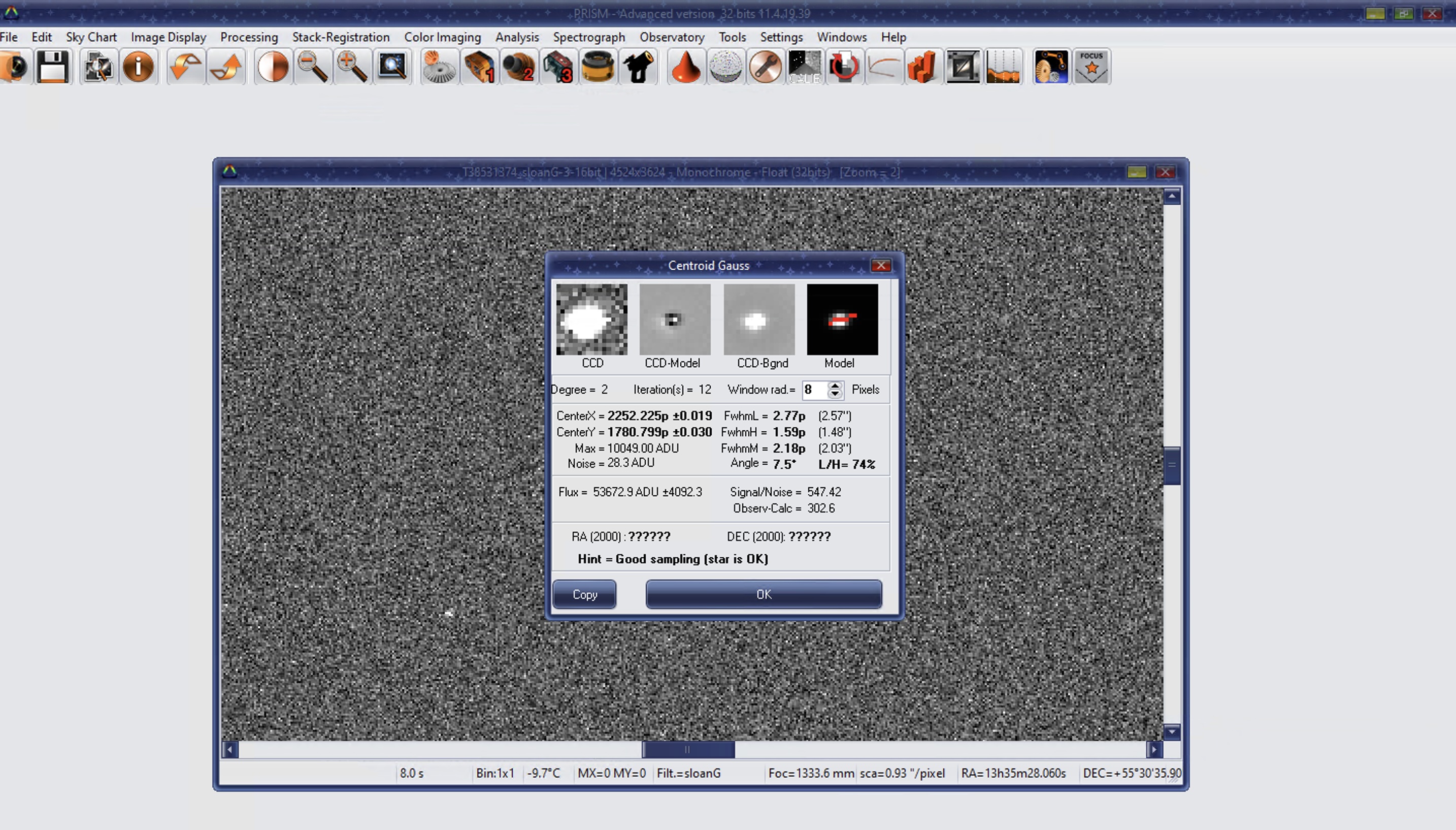Open the Stack-Registration menu
1456x830 pixels.
(341, 37)
